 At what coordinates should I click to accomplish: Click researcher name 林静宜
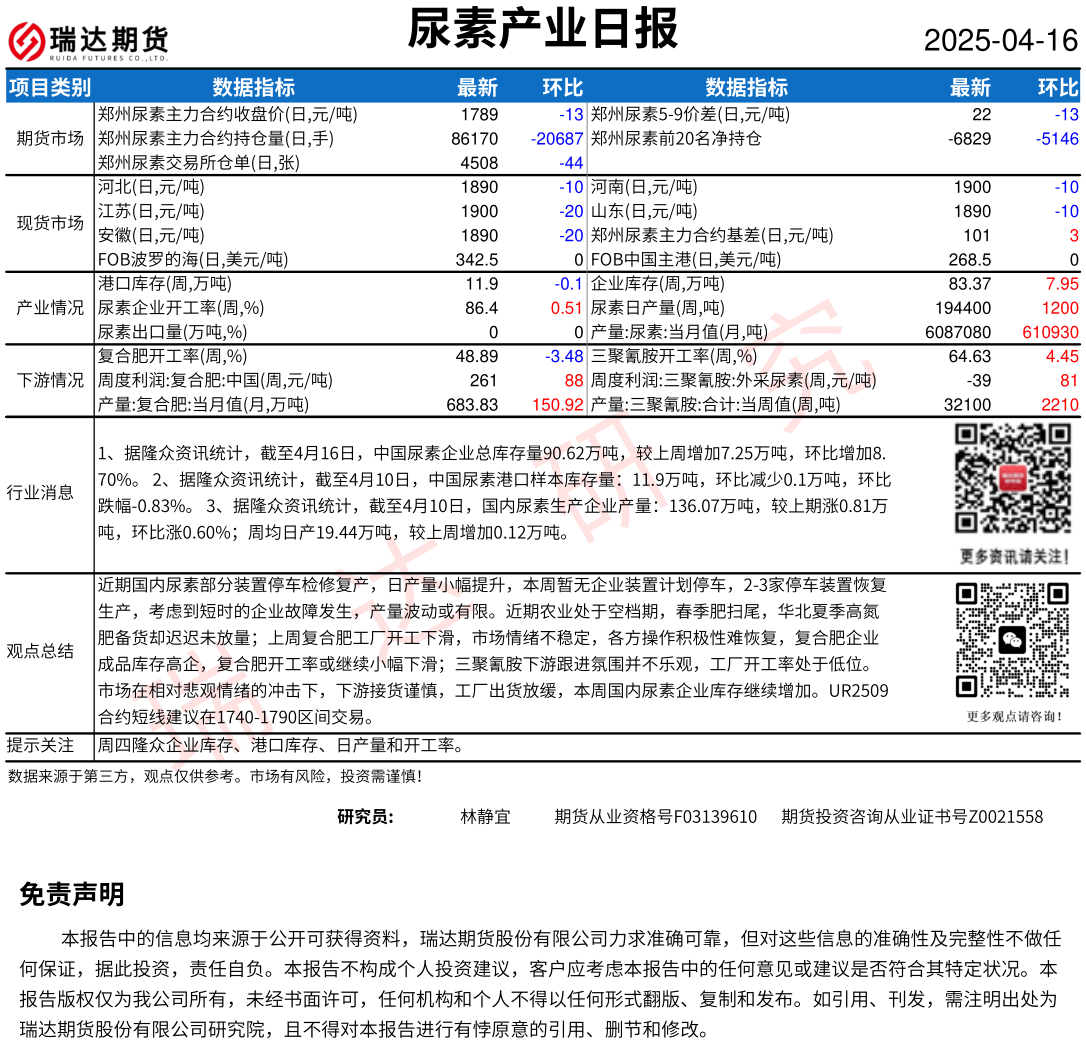click(x=485, y=817)
